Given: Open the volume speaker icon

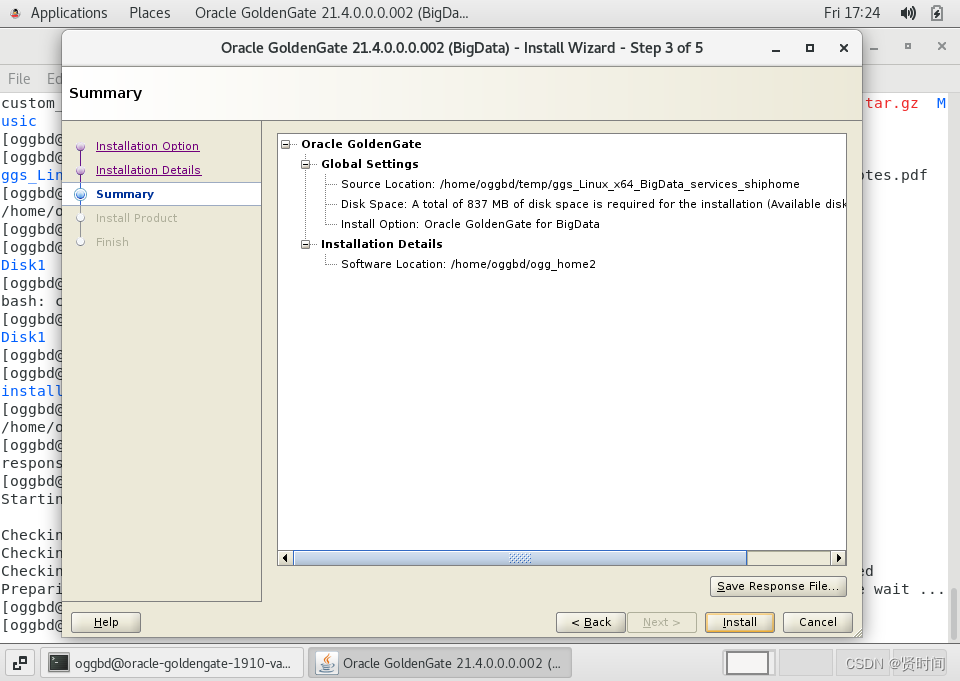Looking at the screenshot, I should [908, 13].
